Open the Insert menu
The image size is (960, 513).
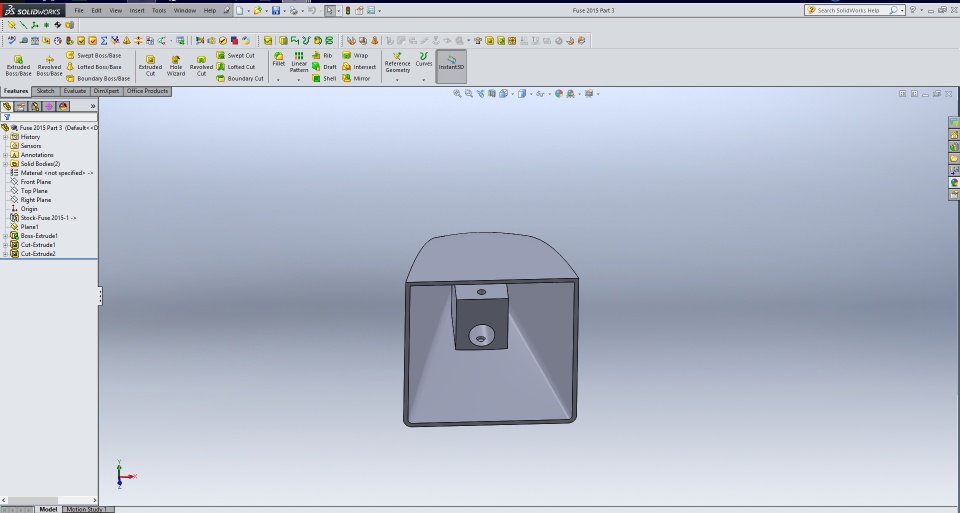137,10
